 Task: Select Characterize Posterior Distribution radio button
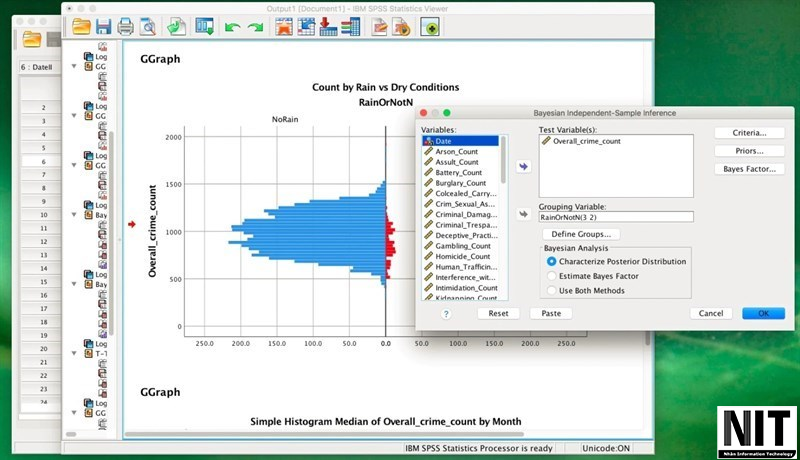[x=552, y=261]
